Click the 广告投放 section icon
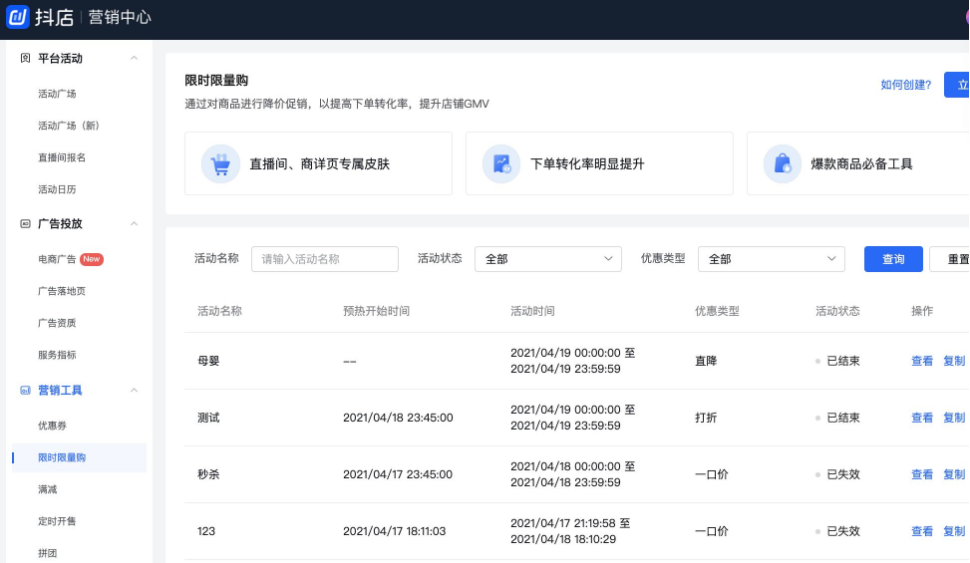The width and height of the screenshot is (970, 563). pyautogui.click(x=25, y=223)
